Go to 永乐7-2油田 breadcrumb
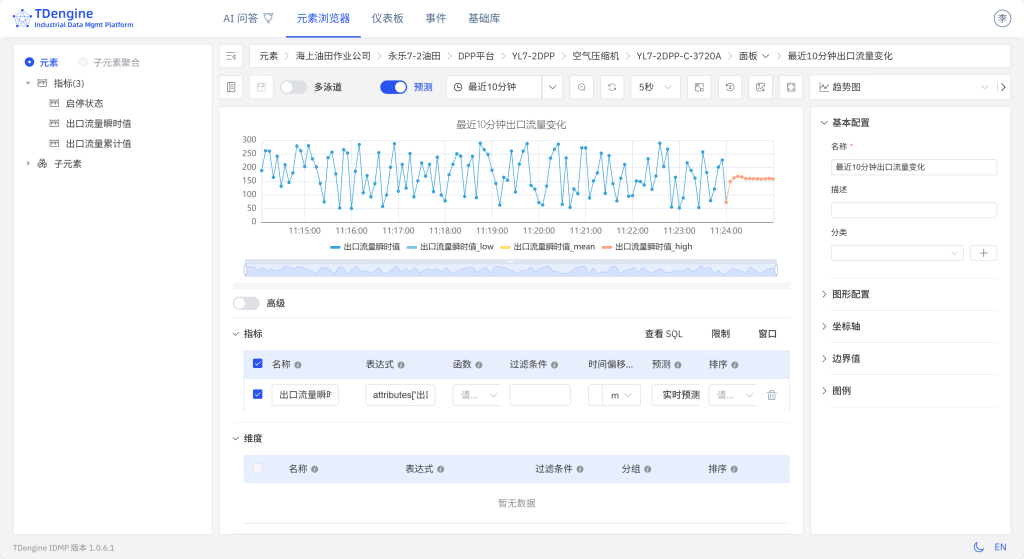This screenshot has height=559, width=1024. pyautogui.click(x=414, y=56)
